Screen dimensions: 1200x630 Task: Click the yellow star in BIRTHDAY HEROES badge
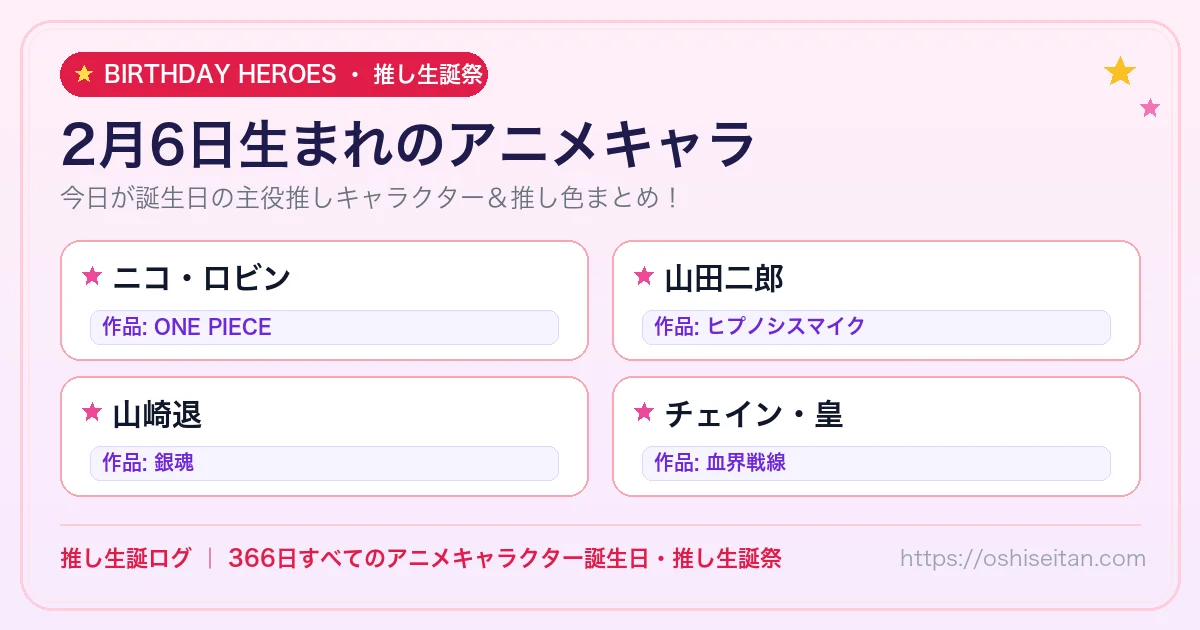click(x=84, y=74)
